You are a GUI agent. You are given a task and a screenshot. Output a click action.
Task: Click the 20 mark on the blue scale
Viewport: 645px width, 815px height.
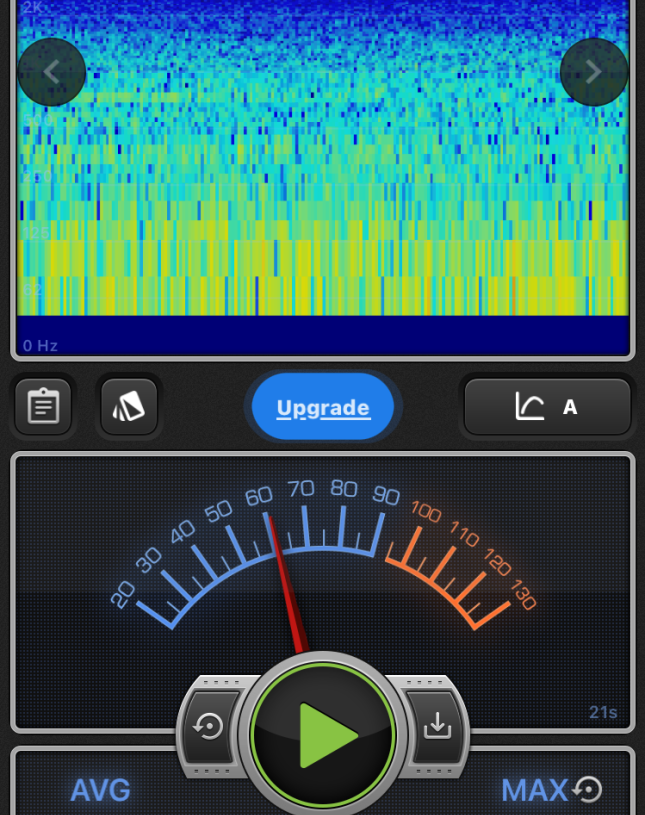pyautogui.click(x=123, y=596)
